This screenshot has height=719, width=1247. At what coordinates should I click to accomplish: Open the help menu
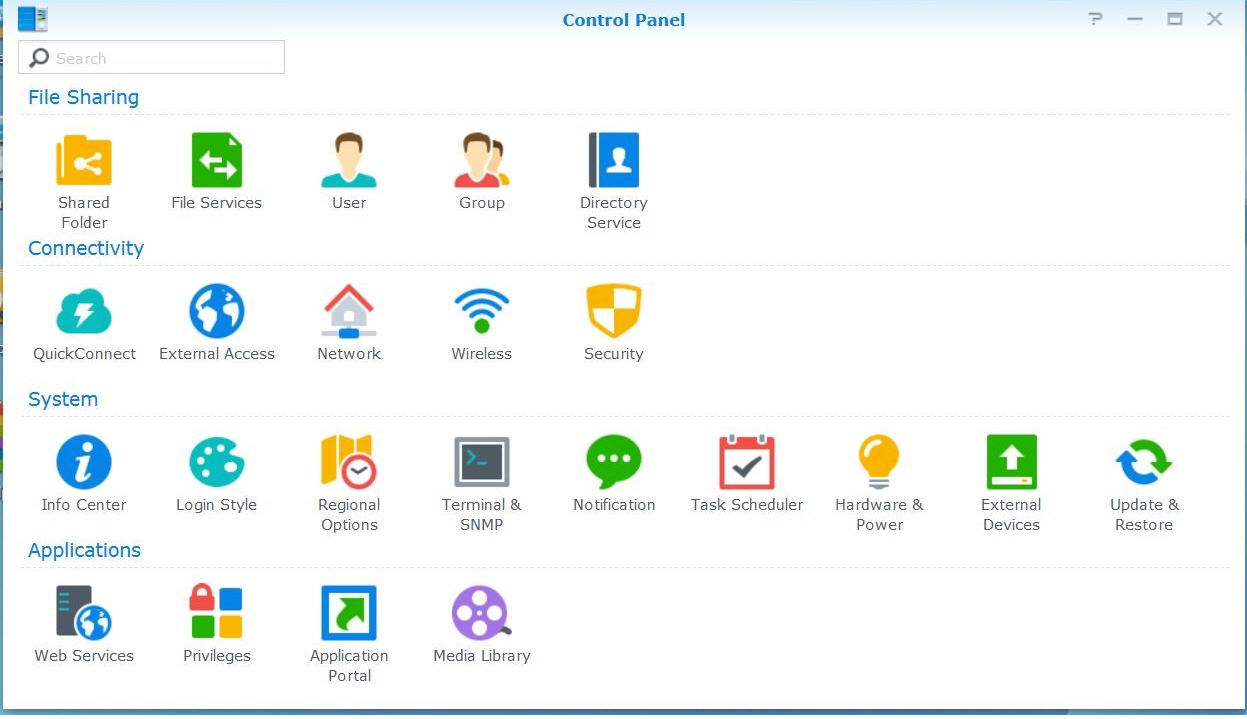coord(1095,19)
